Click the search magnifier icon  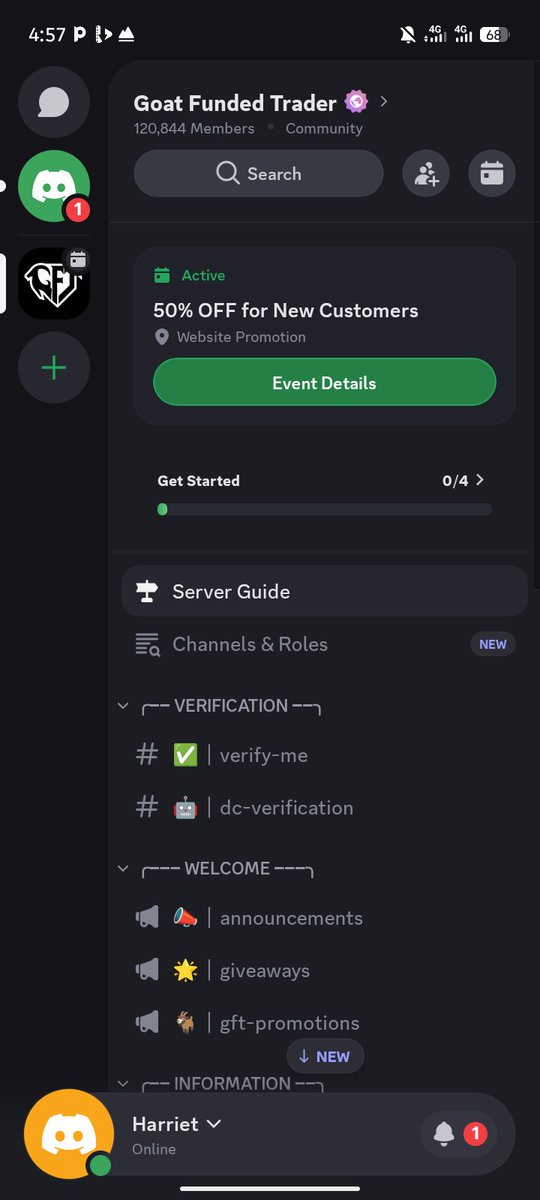coord(228,174)
